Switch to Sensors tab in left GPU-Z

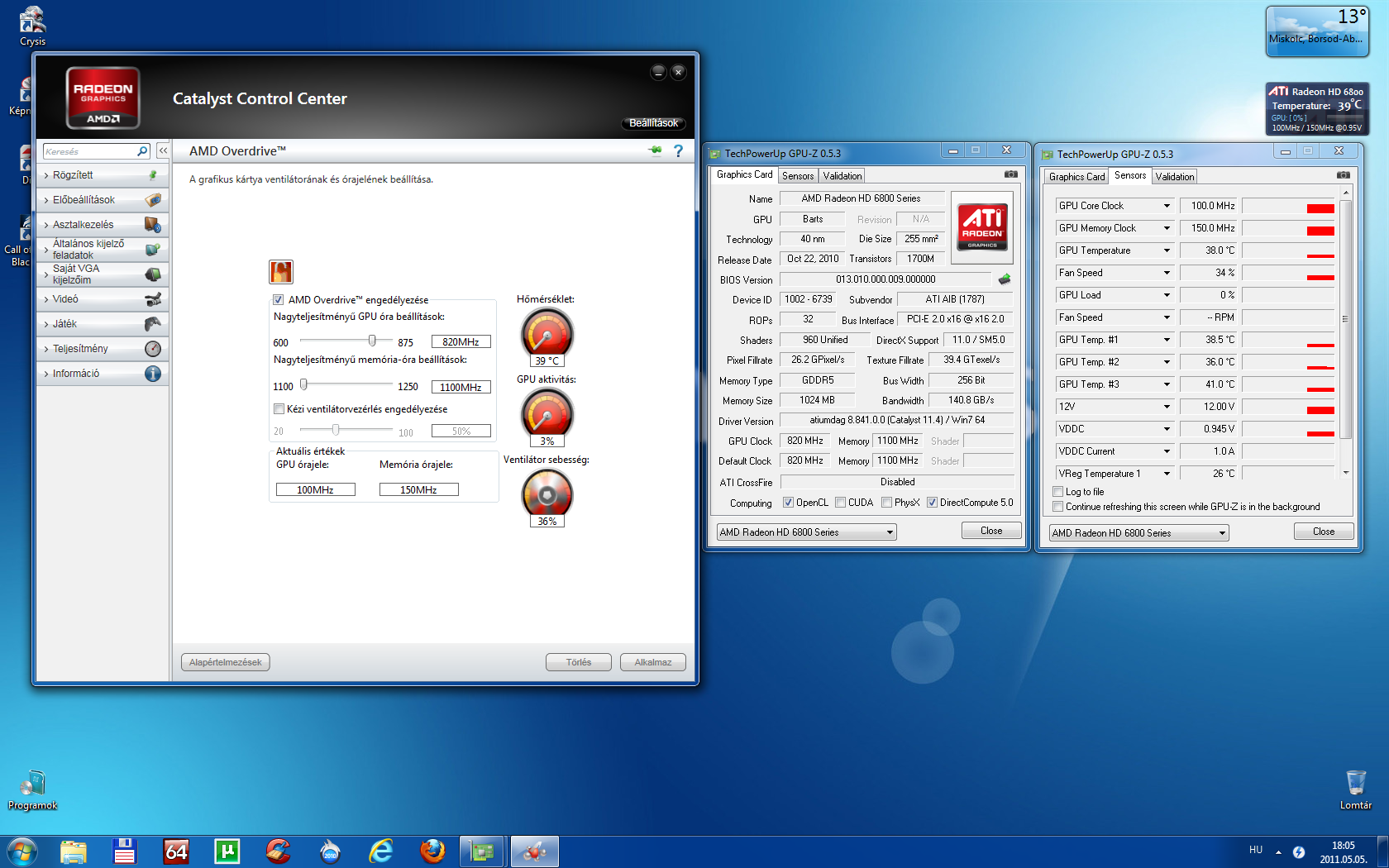pyautogui.click(x=798, y=175)
